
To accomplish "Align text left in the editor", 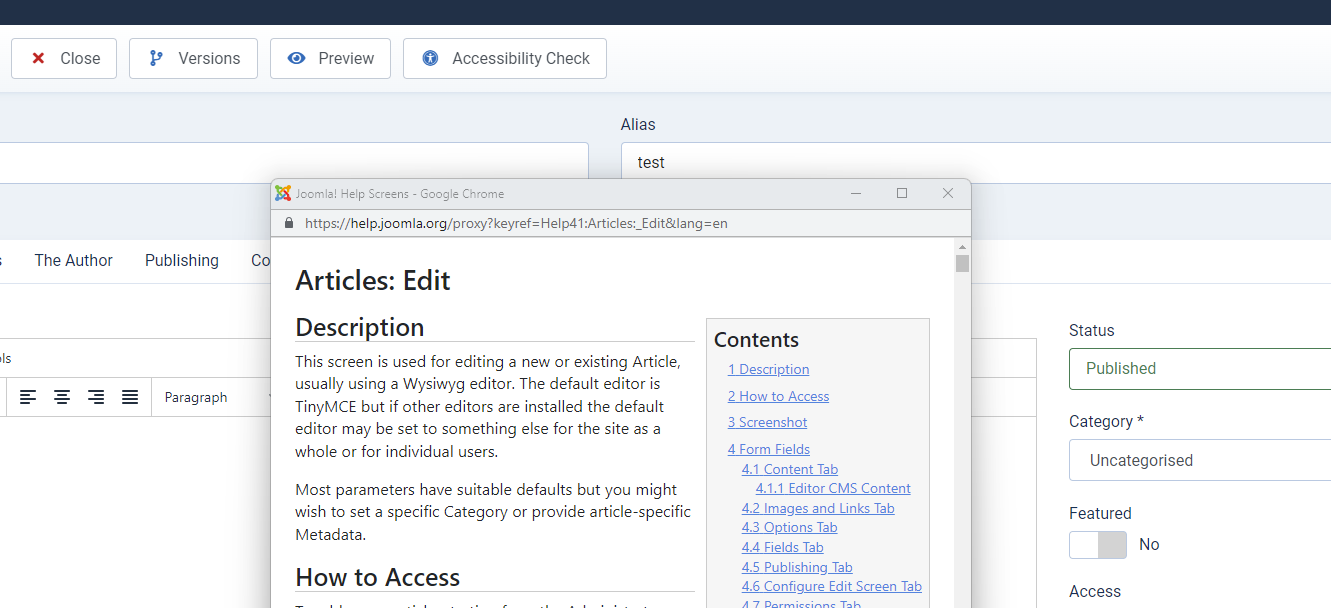I will (28, 397).
